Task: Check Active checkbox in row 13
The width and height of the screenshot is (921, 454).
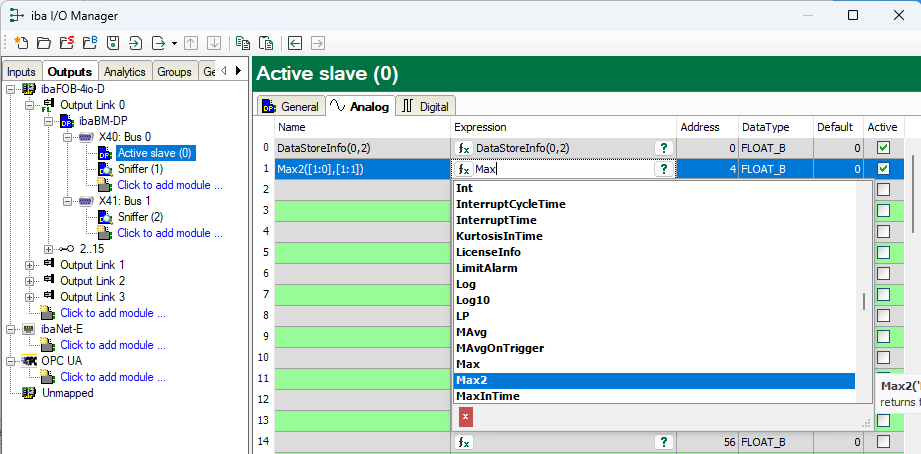Action: 883,421
